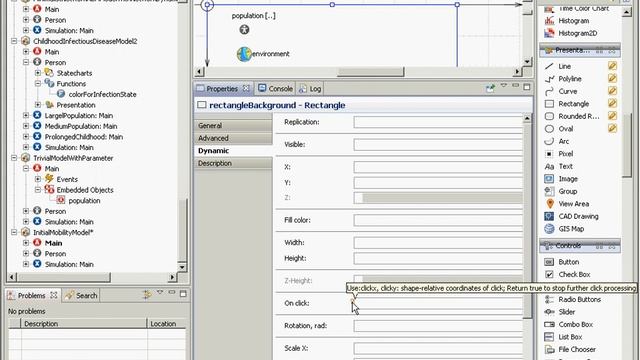Screen dimensions: 640x360
Task: Switch to Advanced properties section
Action: tap(233, 138)
